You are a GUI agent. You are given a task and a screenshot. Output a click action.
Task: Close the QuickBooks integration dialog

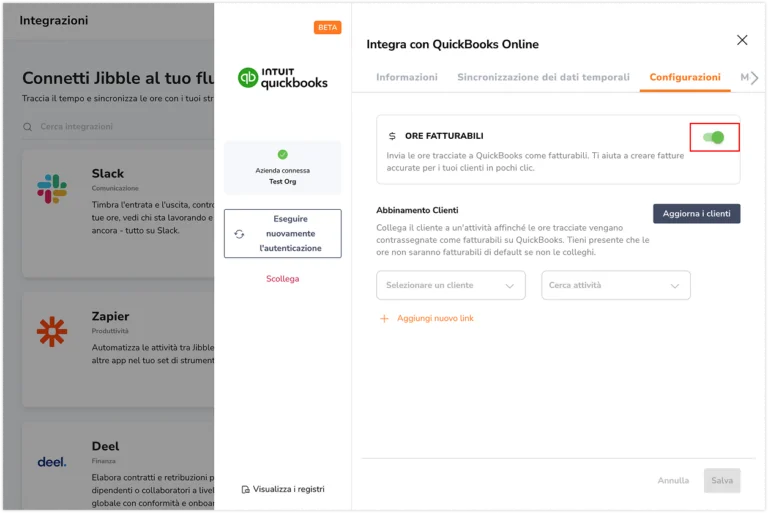pos(742,40)
